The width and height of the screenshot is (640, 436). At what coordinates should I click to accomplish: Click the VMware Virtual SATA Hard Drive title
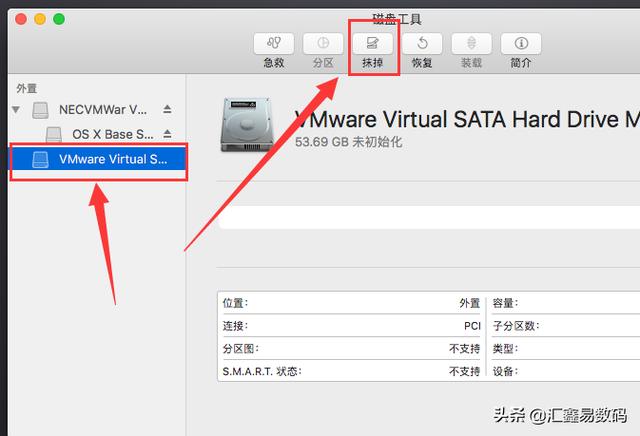(467, 119)
